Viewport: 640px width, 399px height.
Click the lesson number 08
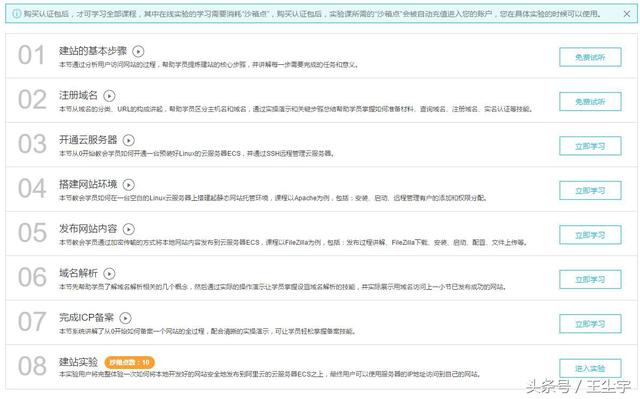[32, 366]
